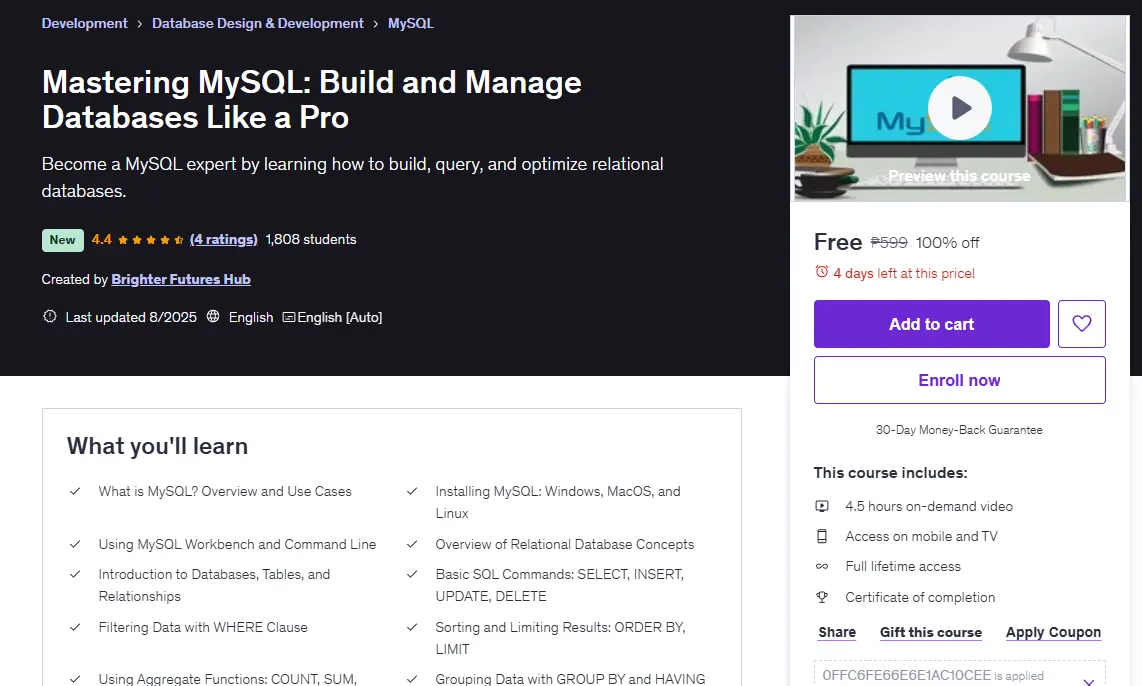Click 'Certificate of completion' text

tap(920, 597)
